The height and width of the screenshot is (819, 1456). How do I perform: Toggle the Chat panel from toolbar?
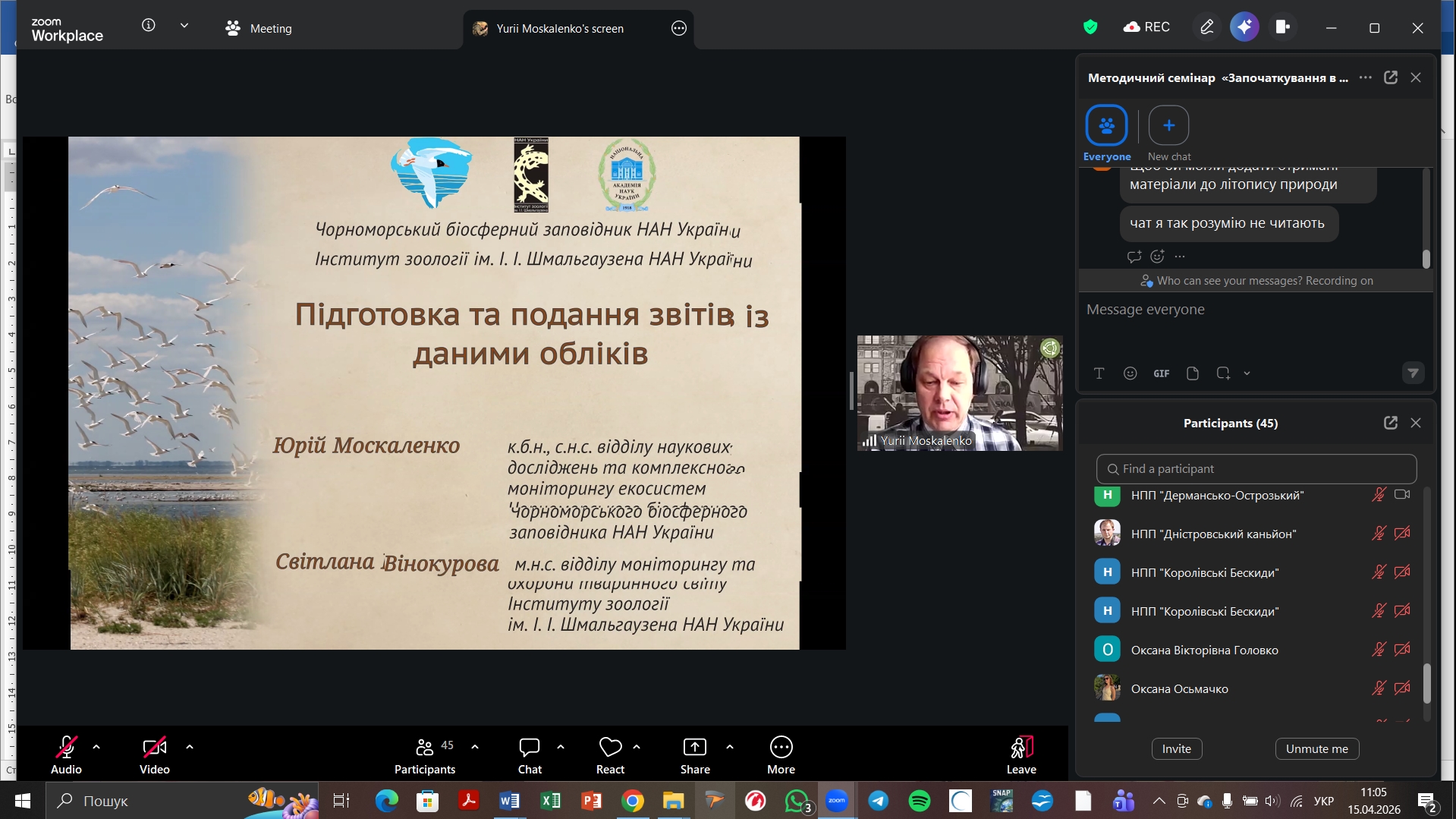(x=529, y=748)
